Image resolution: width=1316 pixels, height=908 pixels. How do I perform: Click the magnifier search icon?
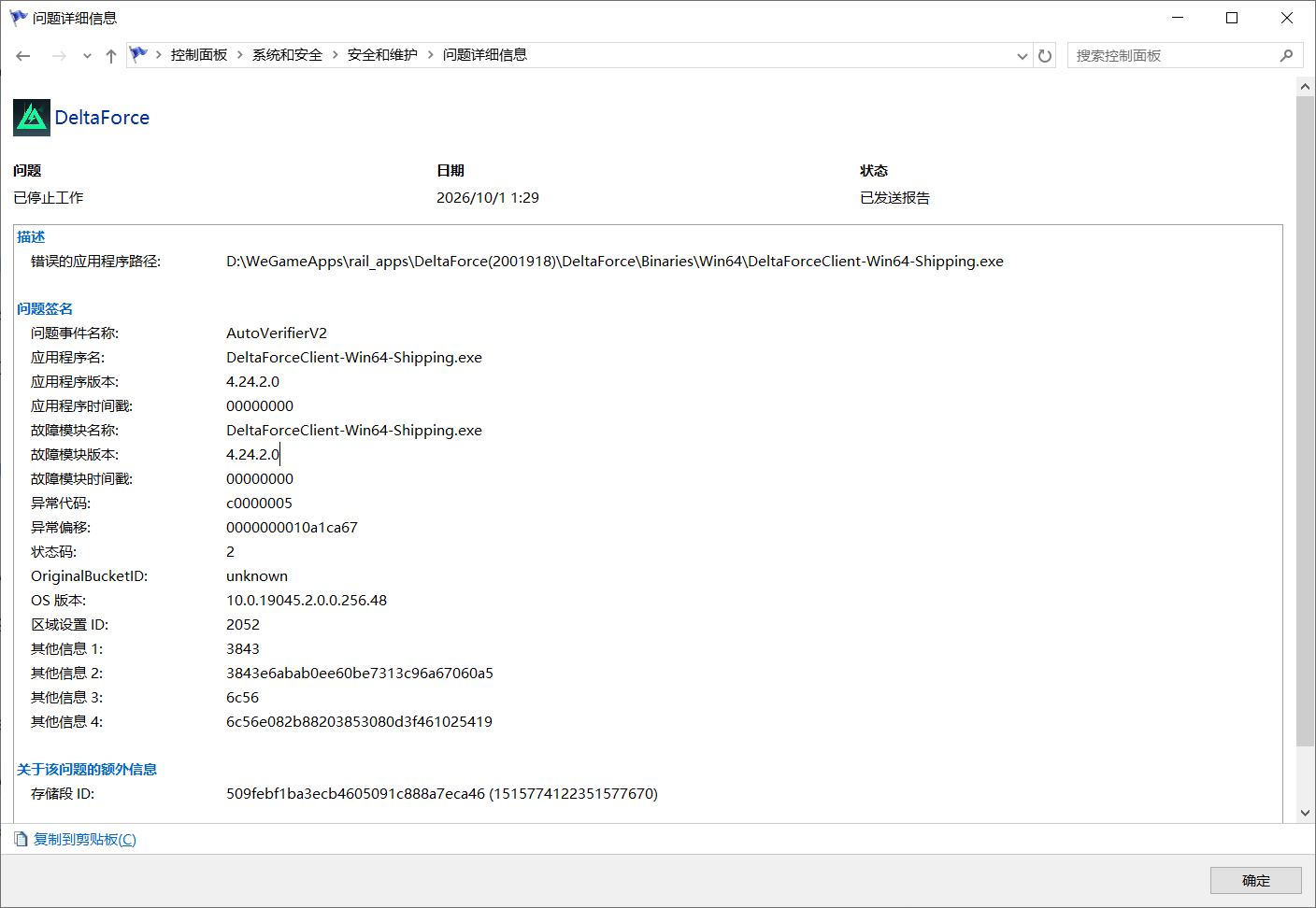(x=1287, y=56)
